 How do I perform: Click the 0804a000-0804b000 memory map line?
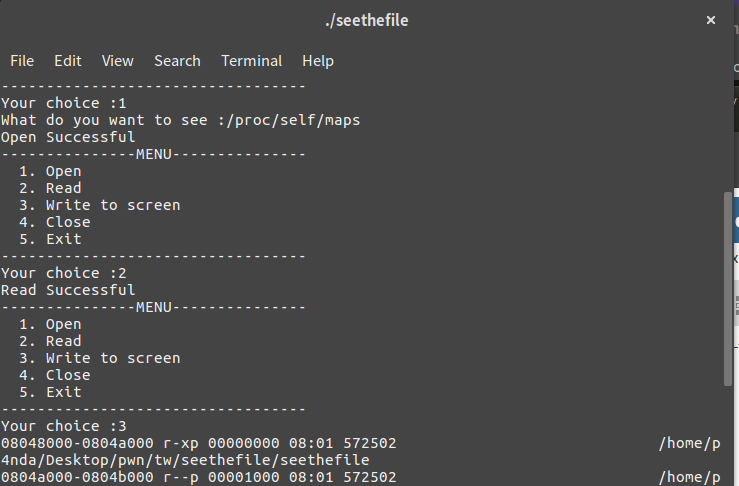[x=361, y=477]
